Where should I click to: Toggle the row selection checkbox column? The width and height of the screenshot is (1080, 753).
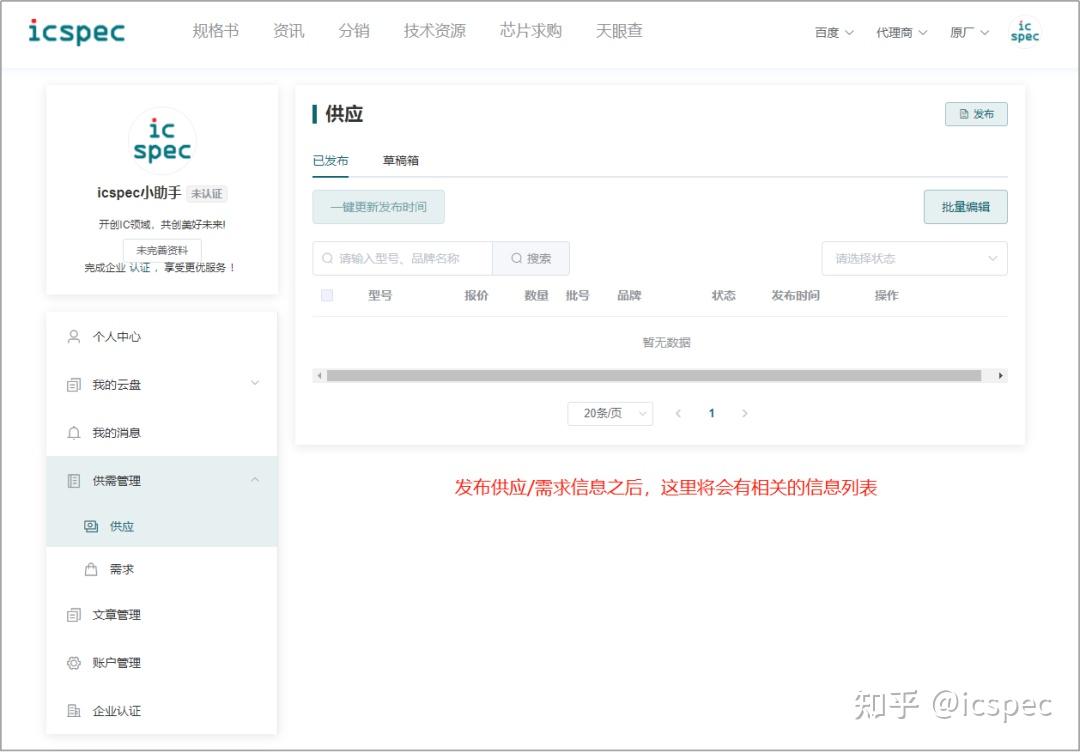(x=326, y=295)
